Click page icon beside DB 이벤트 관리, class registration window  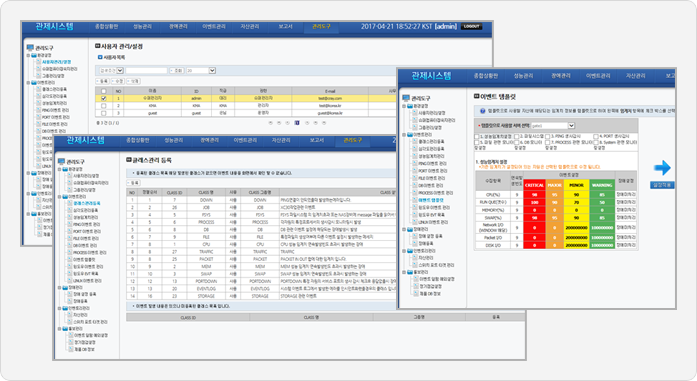[70, 245]
